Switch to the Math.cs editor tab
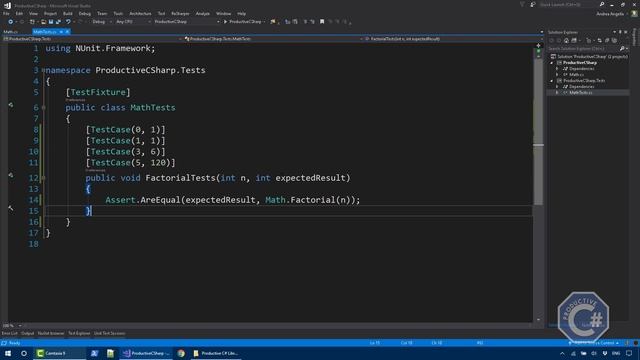 [11, 32]
